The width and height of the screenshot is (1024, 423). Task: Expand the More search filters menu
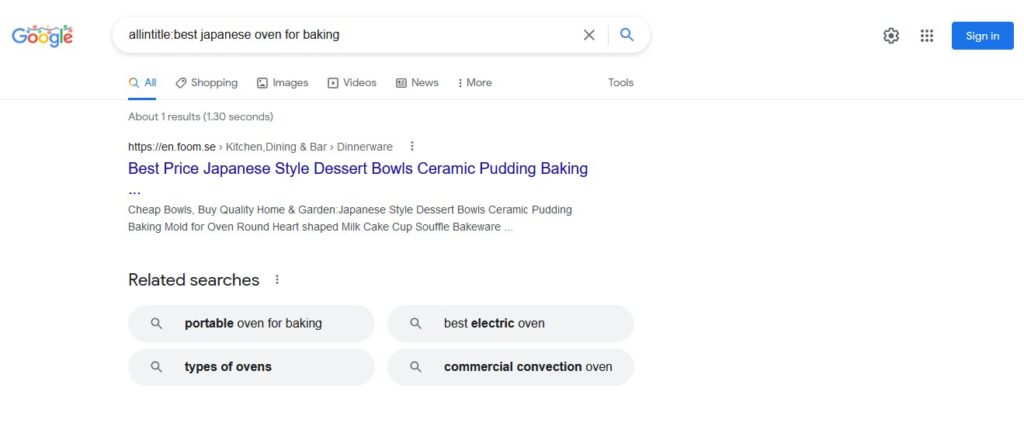(475, 83)
